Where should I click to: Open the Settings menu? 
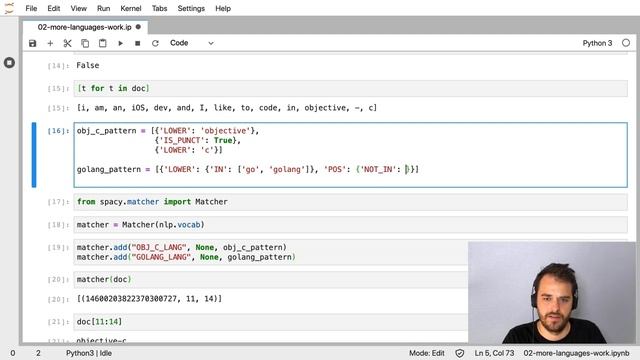point(191,8)
